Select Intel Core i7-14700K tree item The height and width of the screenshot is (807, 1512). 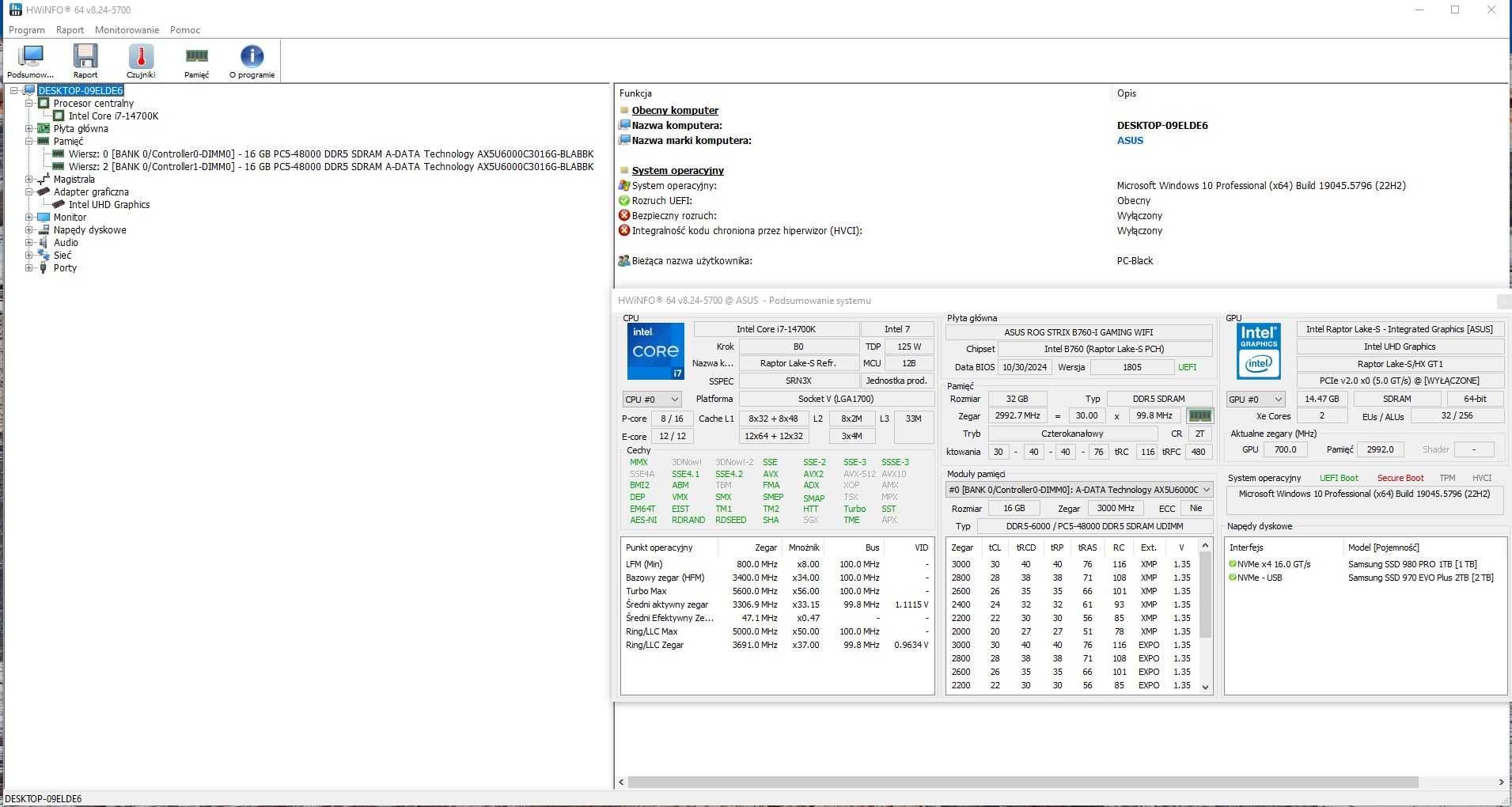(x=113, y=116)
